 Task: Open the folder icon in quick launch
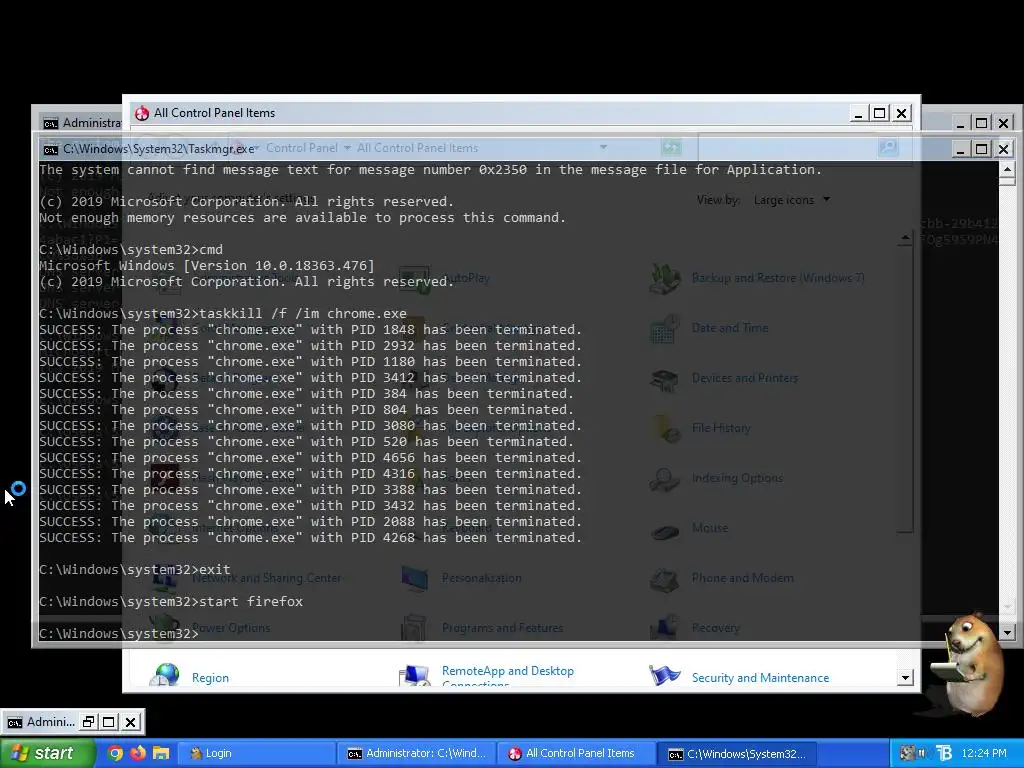(x=161, y=753)
